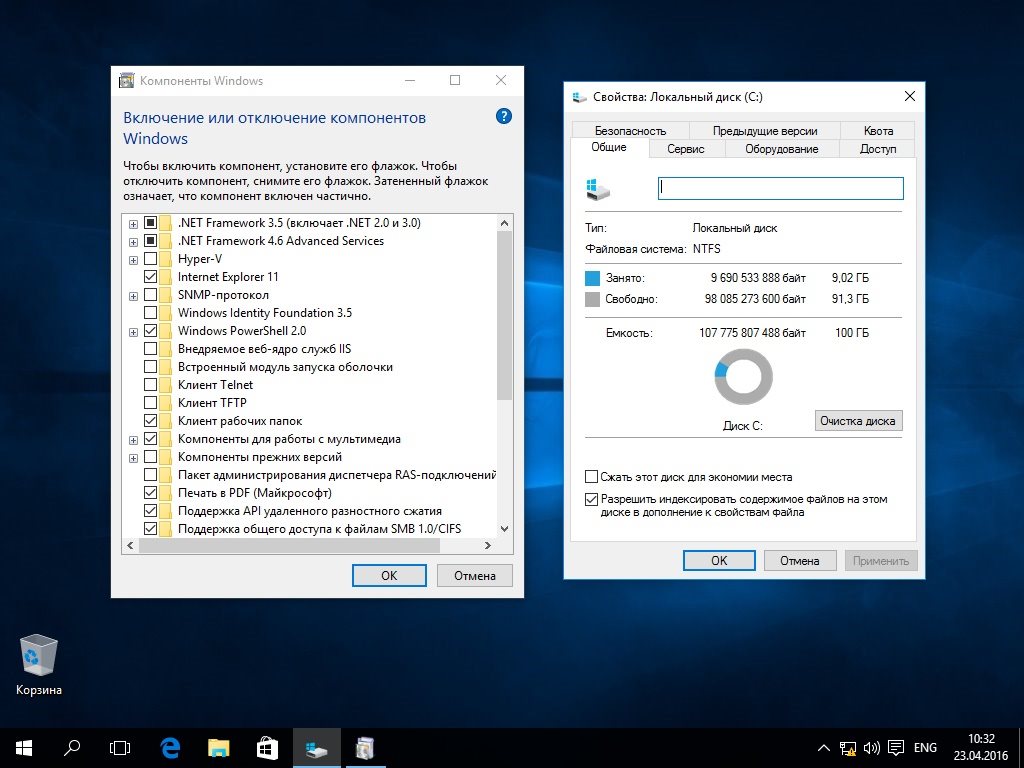Enable the SNMP-протокол checkbox

point(150,295)
